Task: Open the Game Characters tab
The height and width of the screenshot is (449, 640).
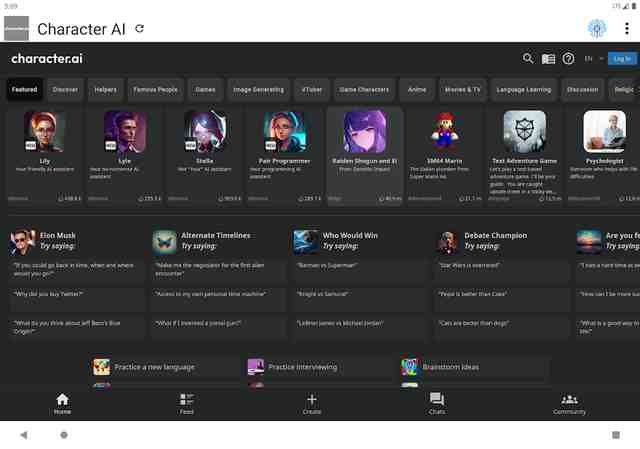Action: (x=364, y=89)
